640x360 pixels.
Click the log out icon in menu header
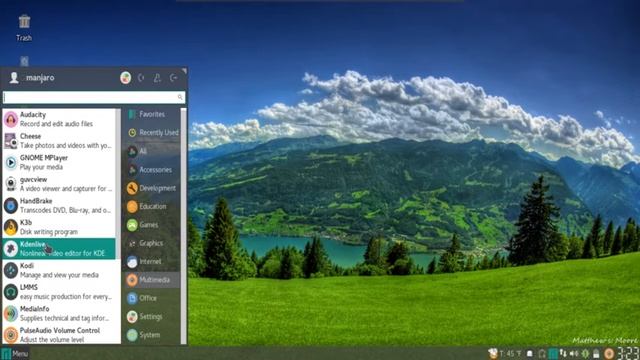coord(174,78)
